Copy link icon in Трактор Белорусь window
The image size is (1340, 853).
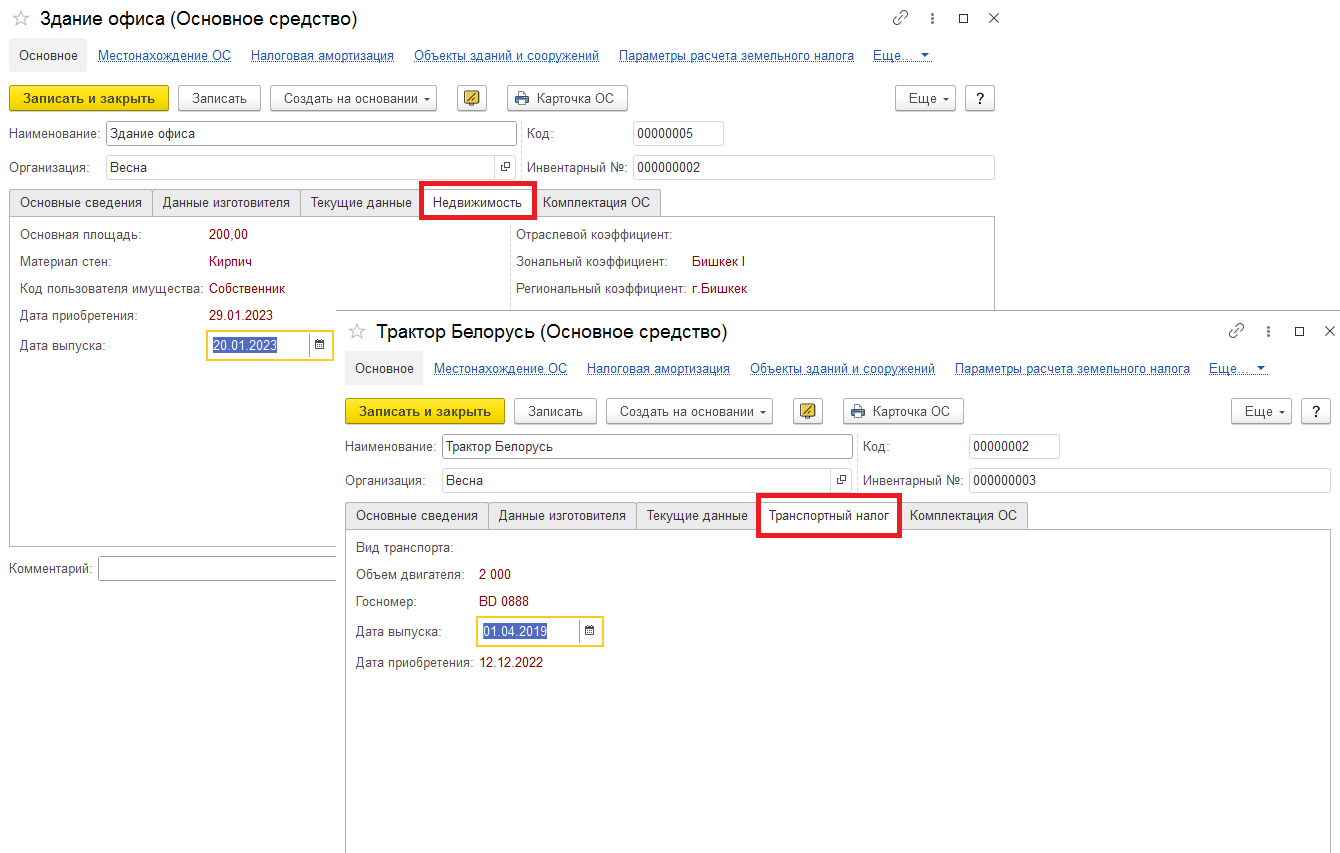(1237, 331)
